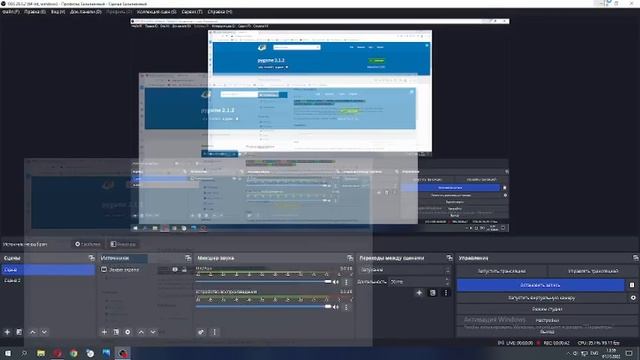Screen dimensions: 640x360
Task: Undock the Sources panel icon
Action: [x=188, y=258]
